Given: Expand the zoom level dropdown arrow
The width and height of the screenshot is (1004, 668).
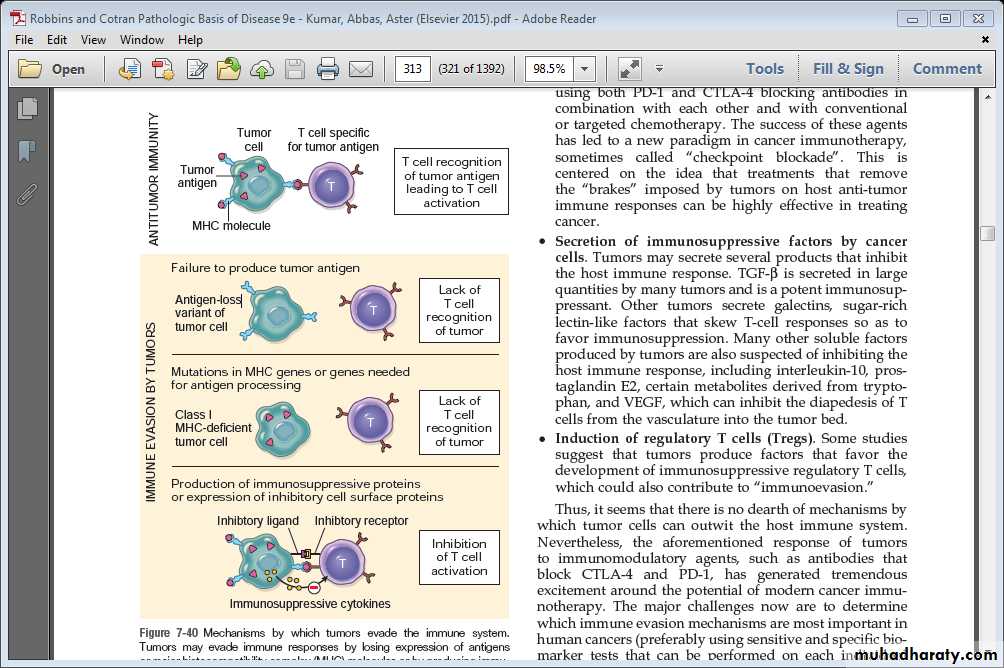Looking at the screenshot, I should pyautogui.click(x=584, y=69).
